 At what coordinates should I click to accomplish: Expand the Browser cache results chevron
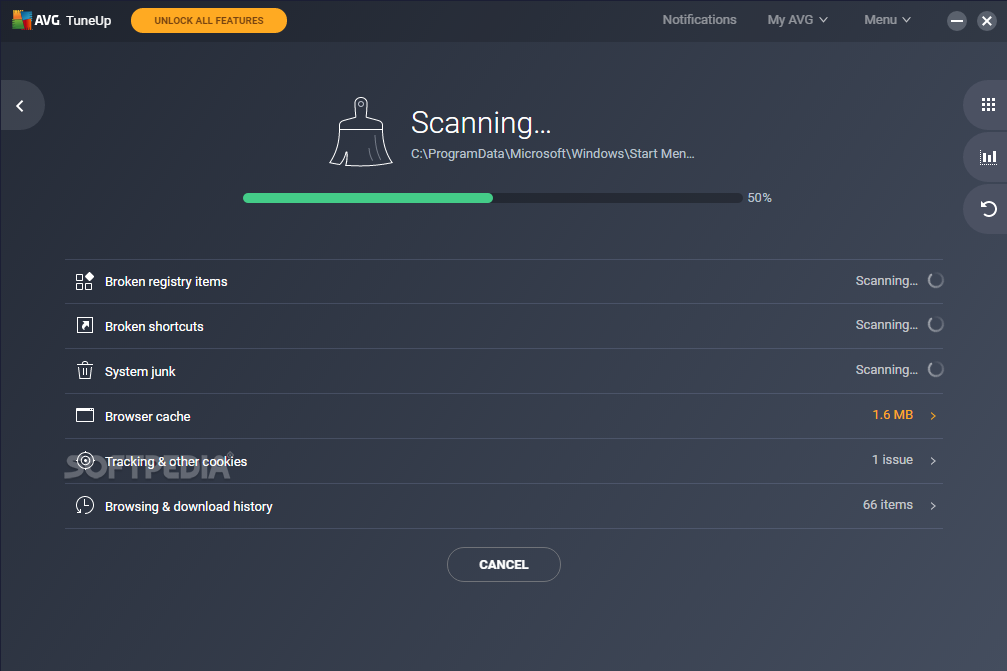pyautogui.click(x=933, y=416)
